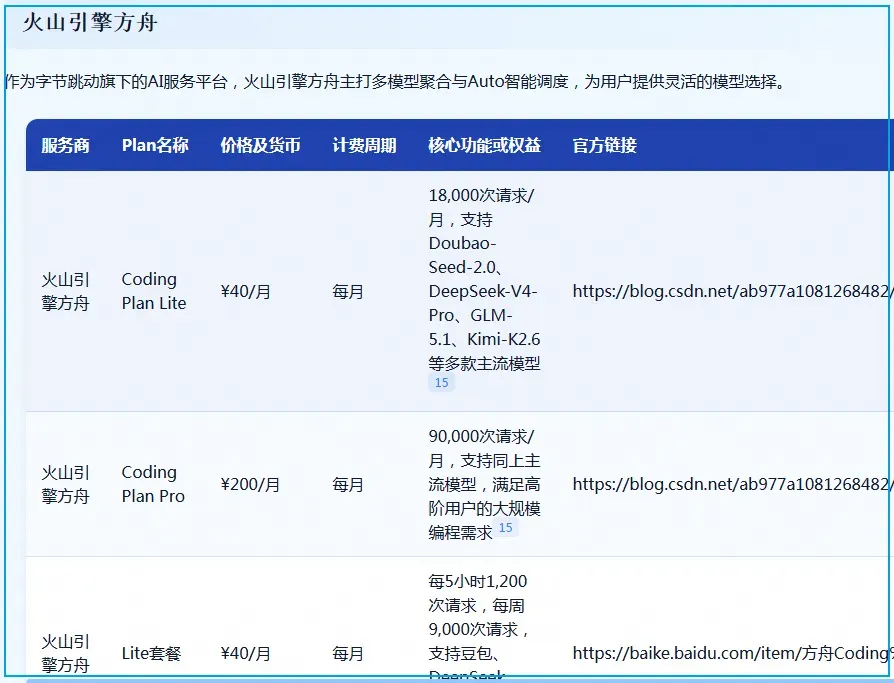
Task: Click citation badge 15 in Coding Plan Lite row
Action: pos(441,383)
